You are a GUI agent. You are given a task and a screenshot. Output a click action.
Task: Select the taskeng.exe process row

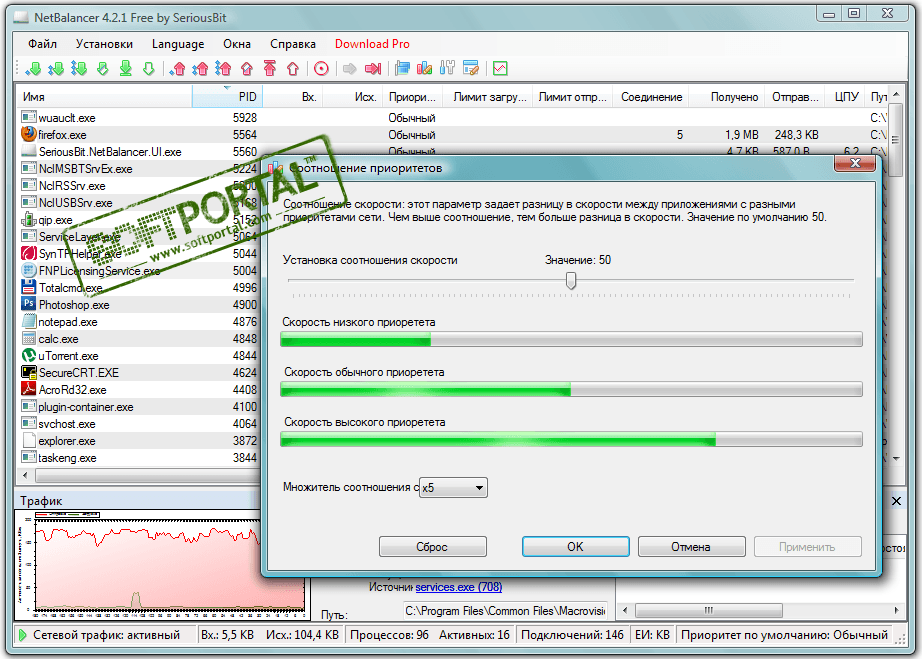(x=139, y=458)
